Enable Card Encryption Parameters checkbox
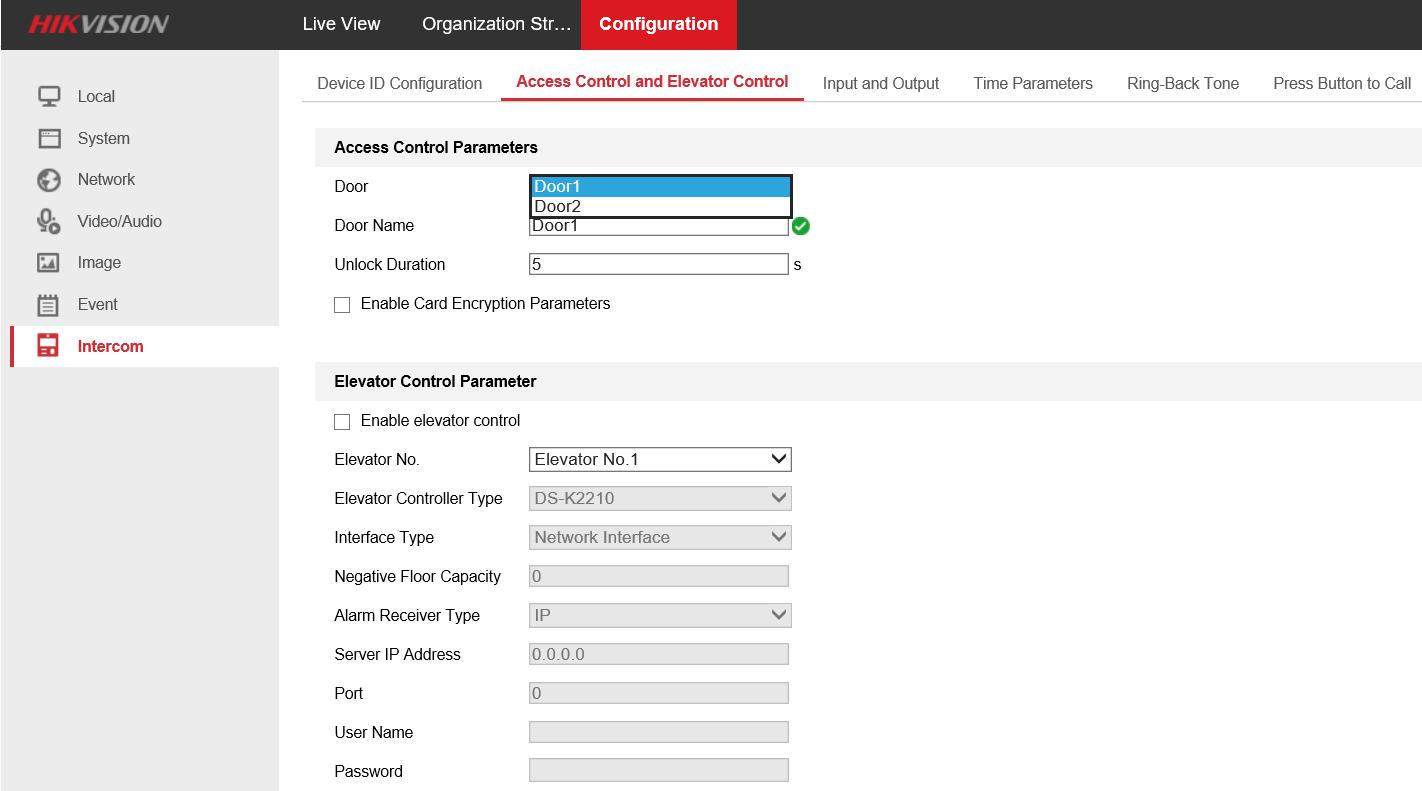This screenshot has width=1422, height=791. click(x=342, y=305)
